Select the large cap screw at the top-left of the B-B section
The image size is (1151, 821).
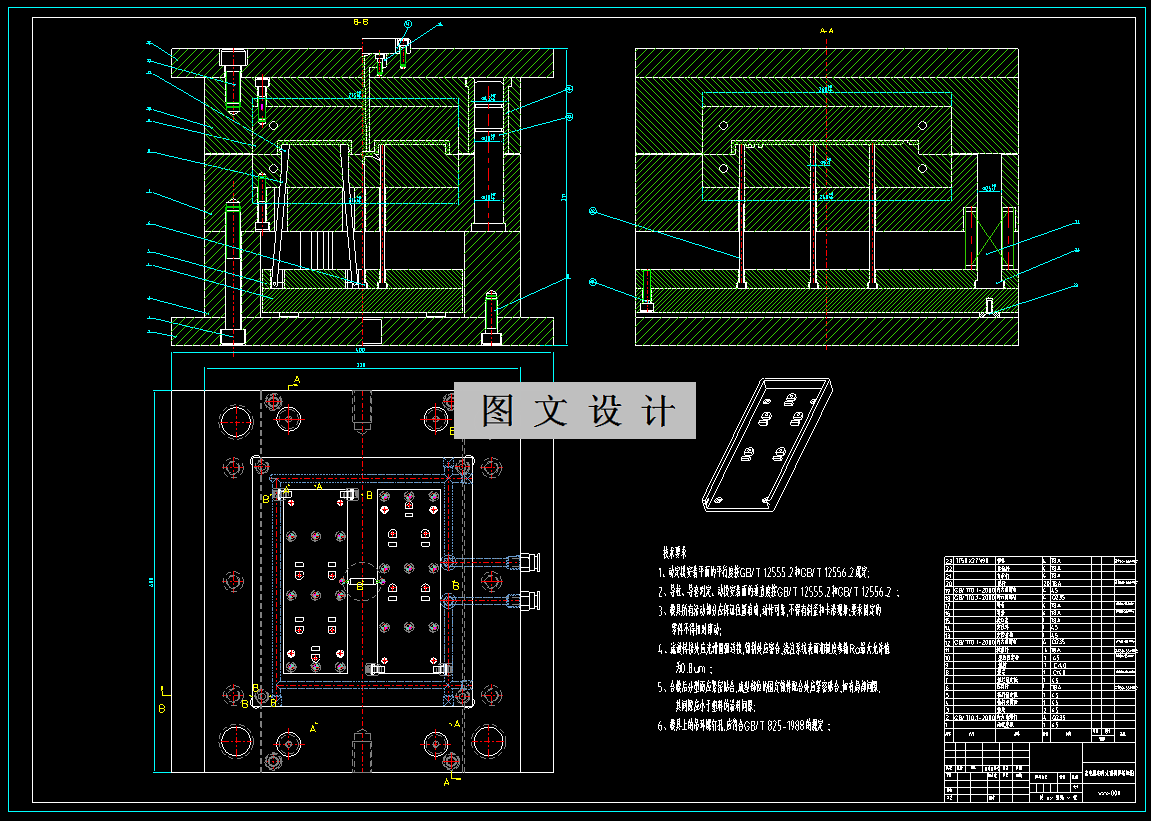pos(233,80)
